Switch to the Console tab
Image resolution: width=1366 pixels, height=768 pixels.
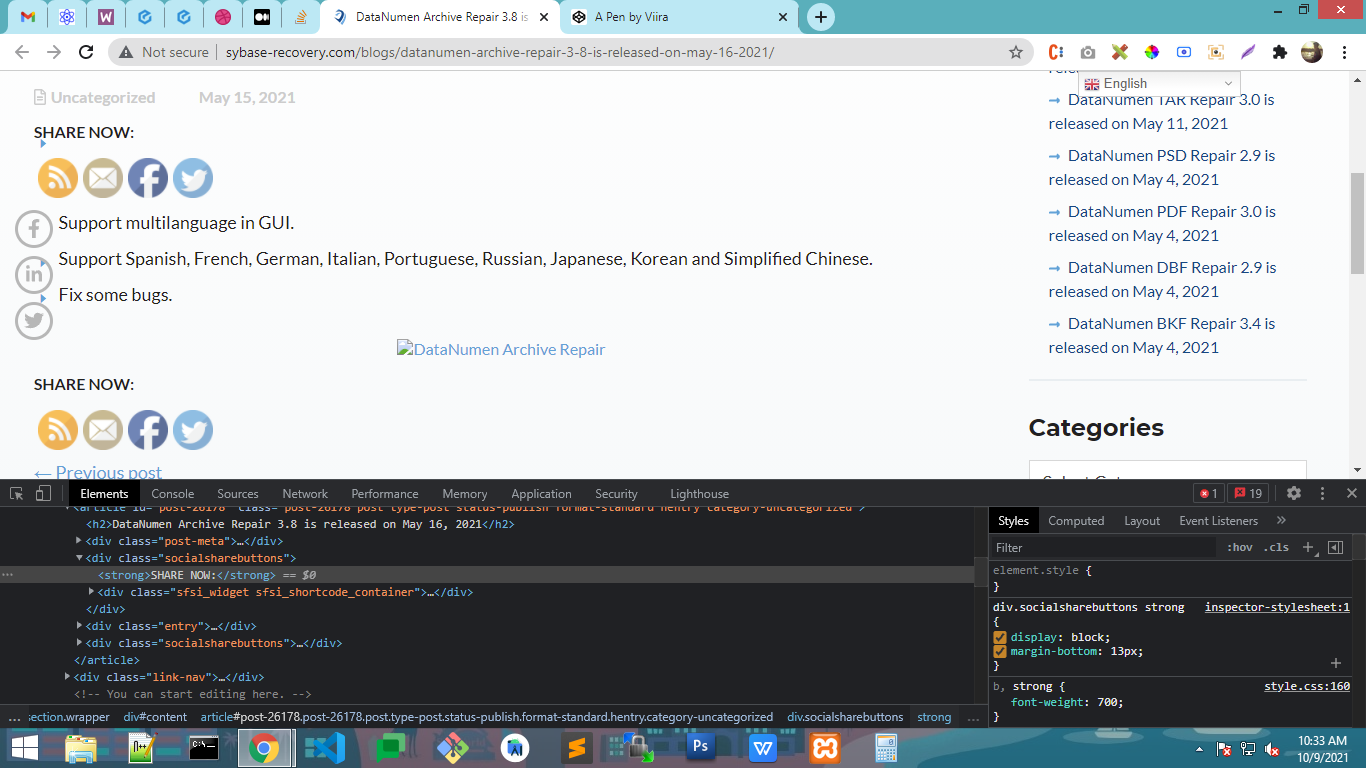tap(173, 493)
